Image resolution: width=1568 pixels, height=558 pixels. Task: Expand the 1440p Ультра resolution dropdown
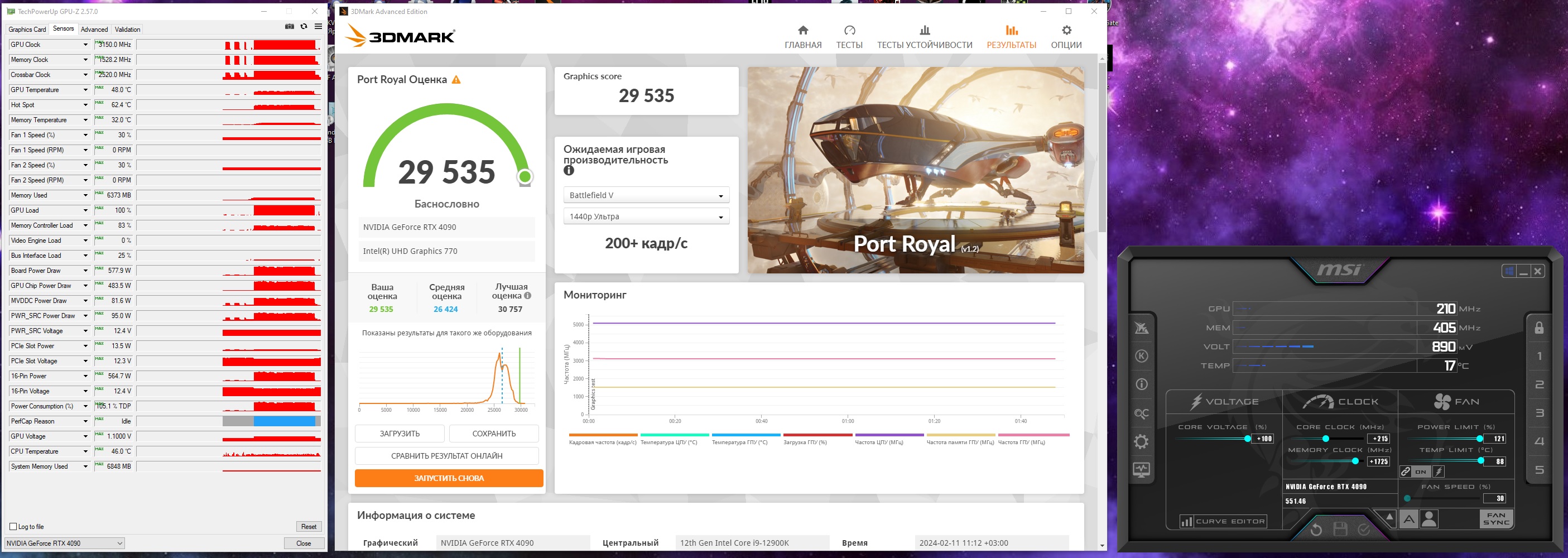(x=646, y=217)
